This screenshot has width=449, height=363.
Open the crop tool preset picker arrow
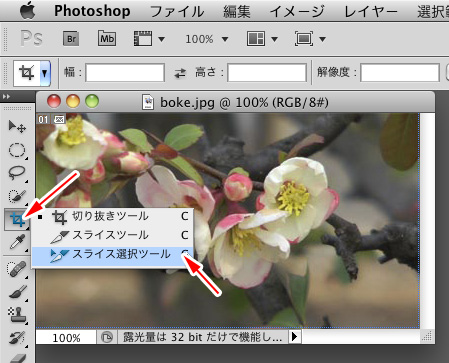pos(45,73)
